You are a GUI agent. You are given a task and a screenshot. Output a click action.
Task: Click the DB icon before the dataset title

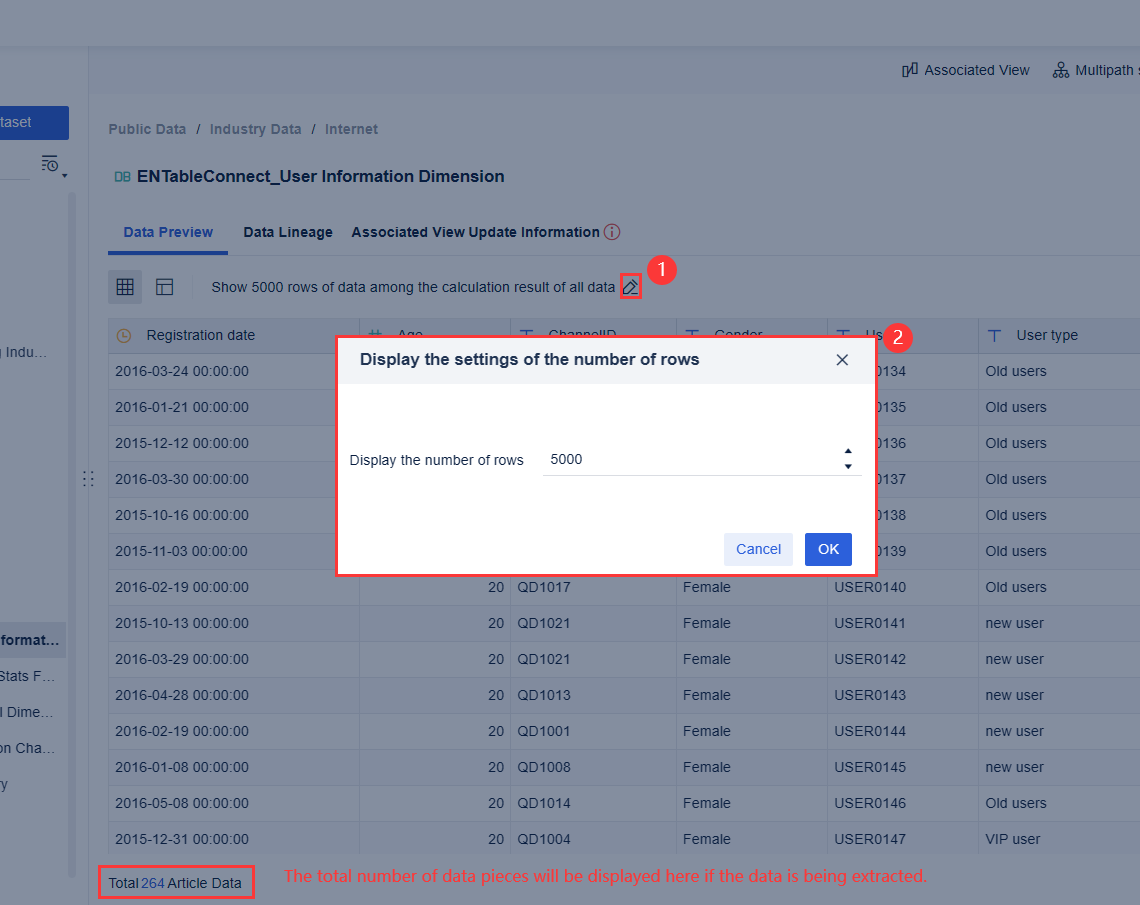pos(122,177)
